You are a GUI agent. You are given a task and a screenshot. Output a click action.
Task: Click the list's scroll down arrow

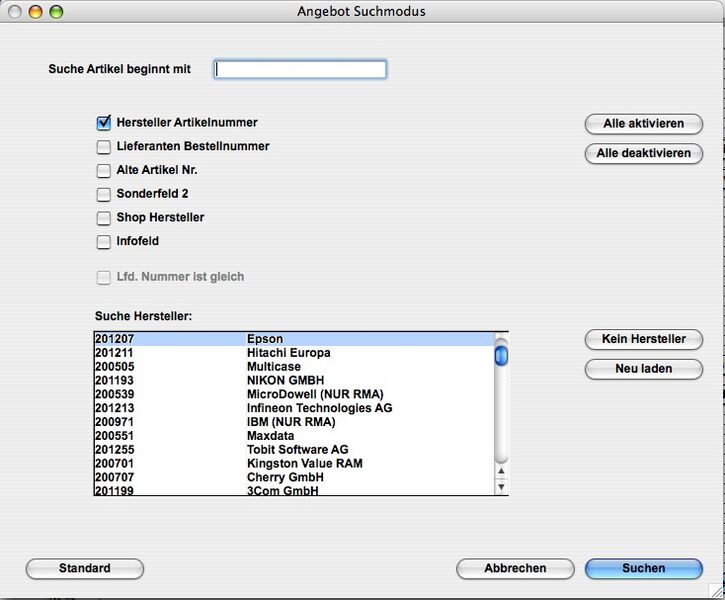(501, 487)
